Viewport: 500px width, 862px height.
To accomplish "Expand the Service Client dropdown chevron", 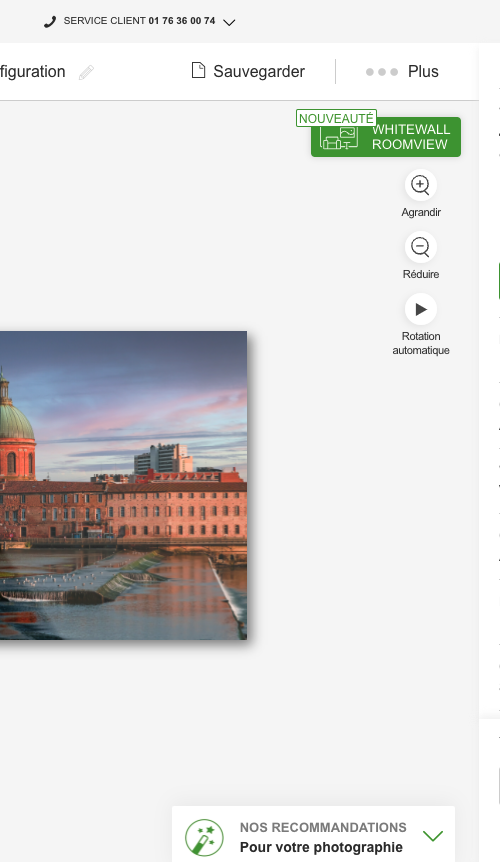I will [229, 23].
